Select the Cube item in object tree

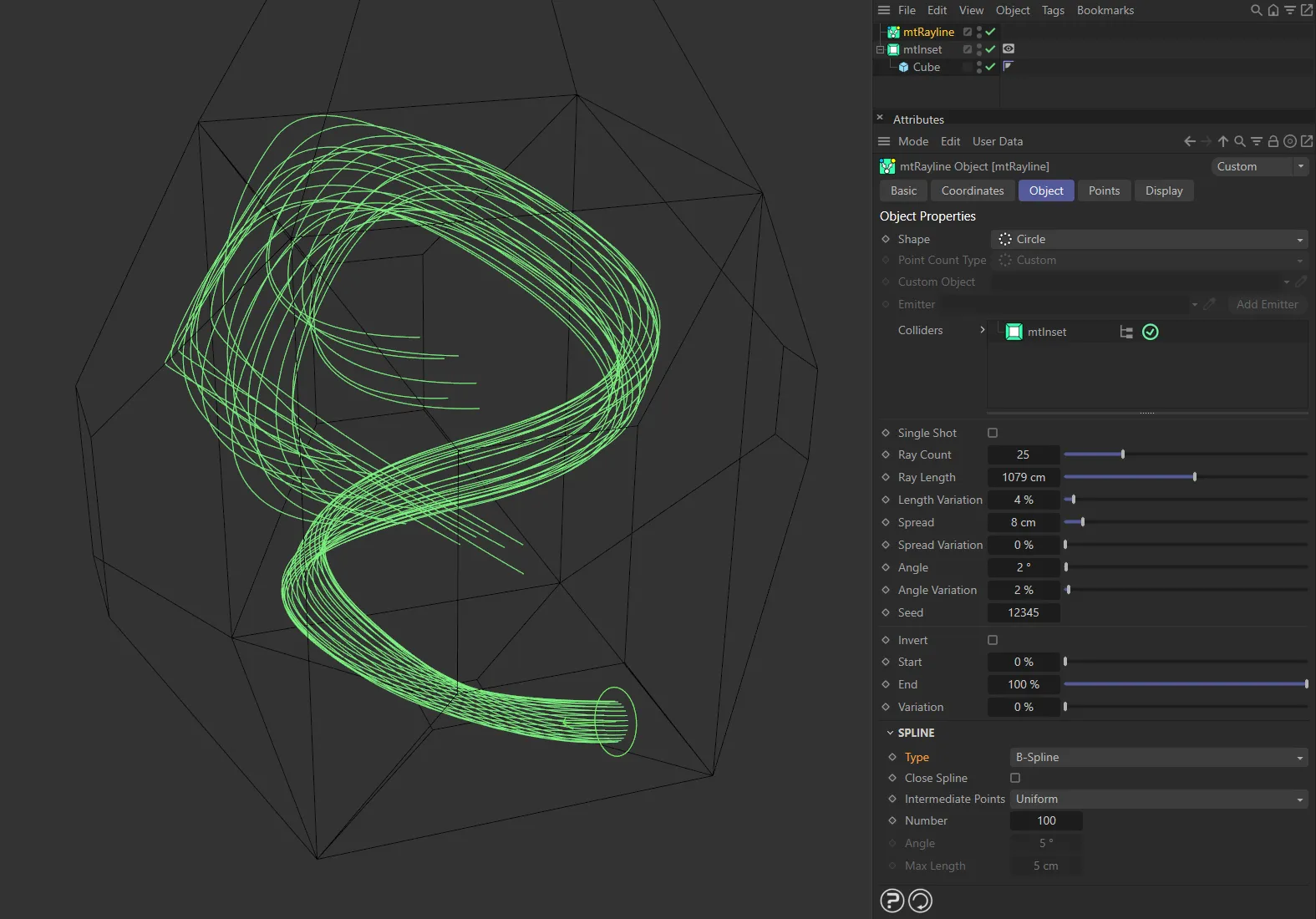point(926,67)
